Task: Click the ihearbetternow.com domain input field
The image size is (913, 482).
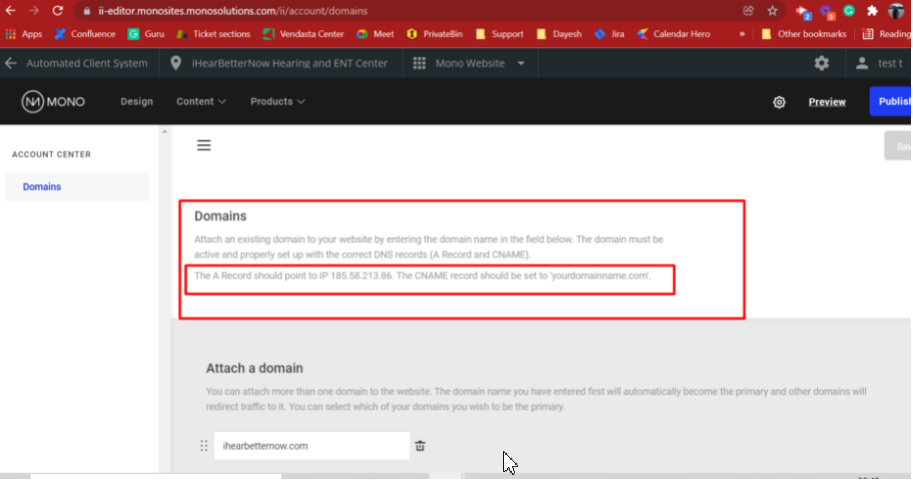Action: coord(311,446)
